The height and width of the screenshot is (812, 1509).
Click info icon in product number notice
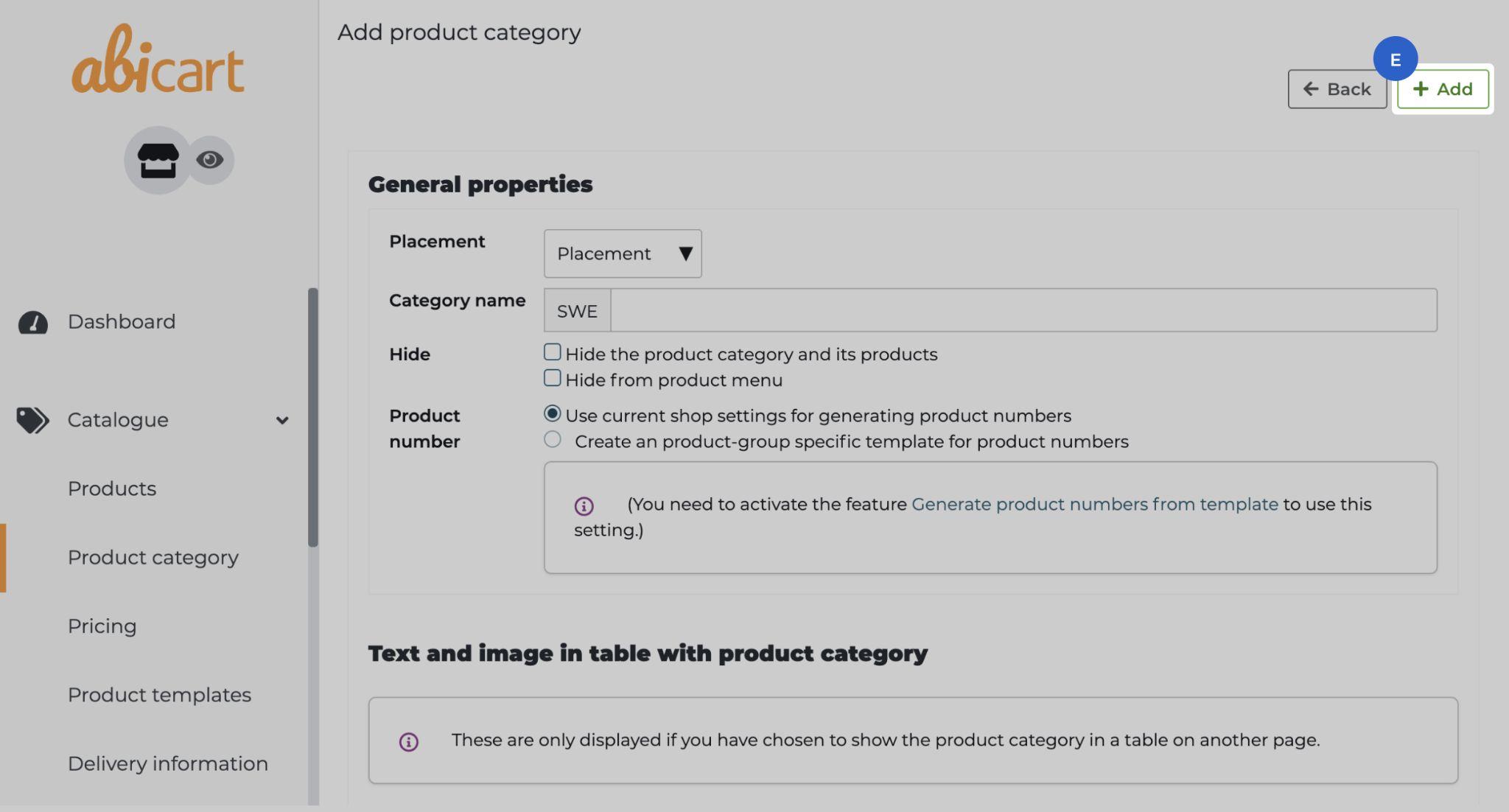point(584,506)
